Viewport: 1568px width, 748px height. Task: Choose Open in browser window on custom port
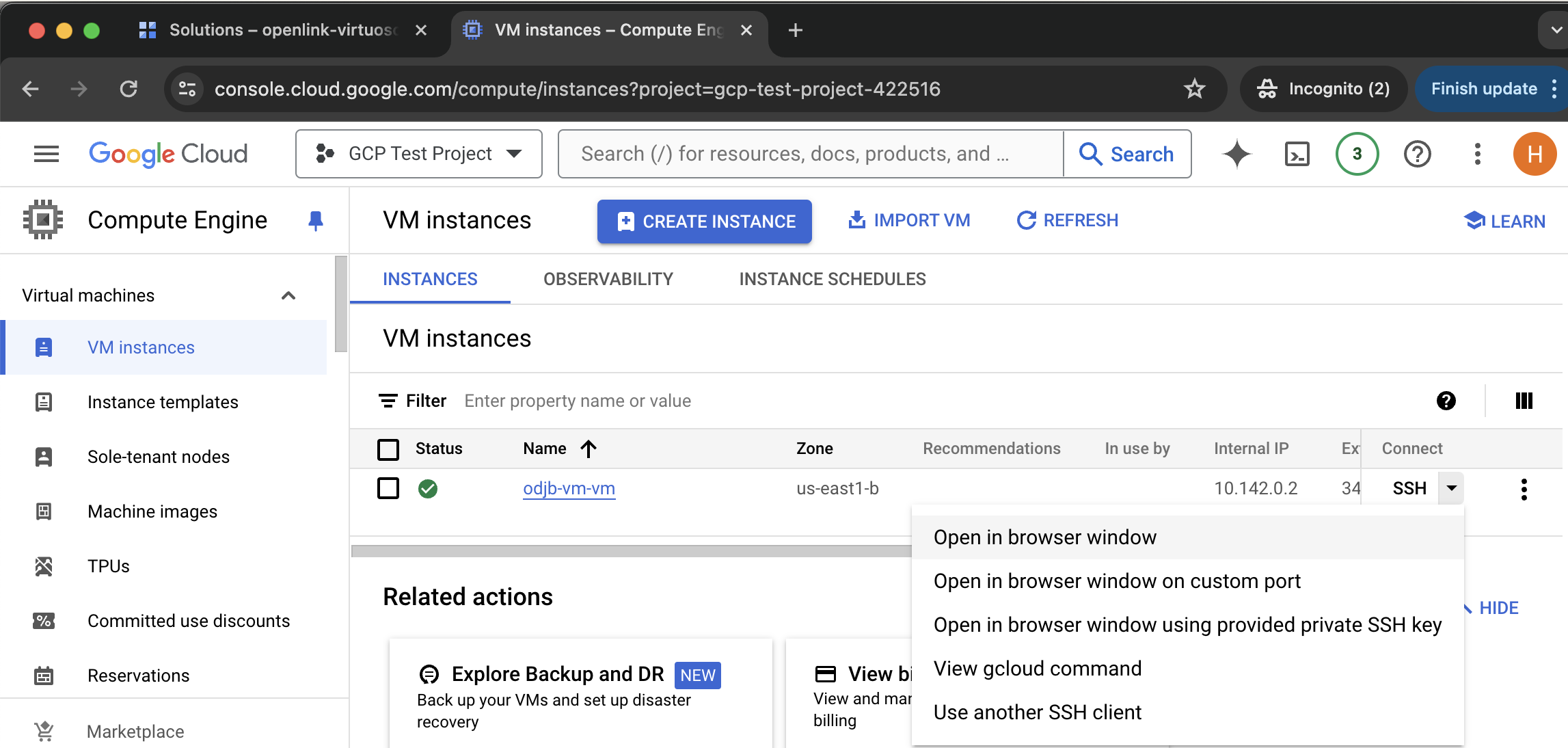pos(1188,581)
